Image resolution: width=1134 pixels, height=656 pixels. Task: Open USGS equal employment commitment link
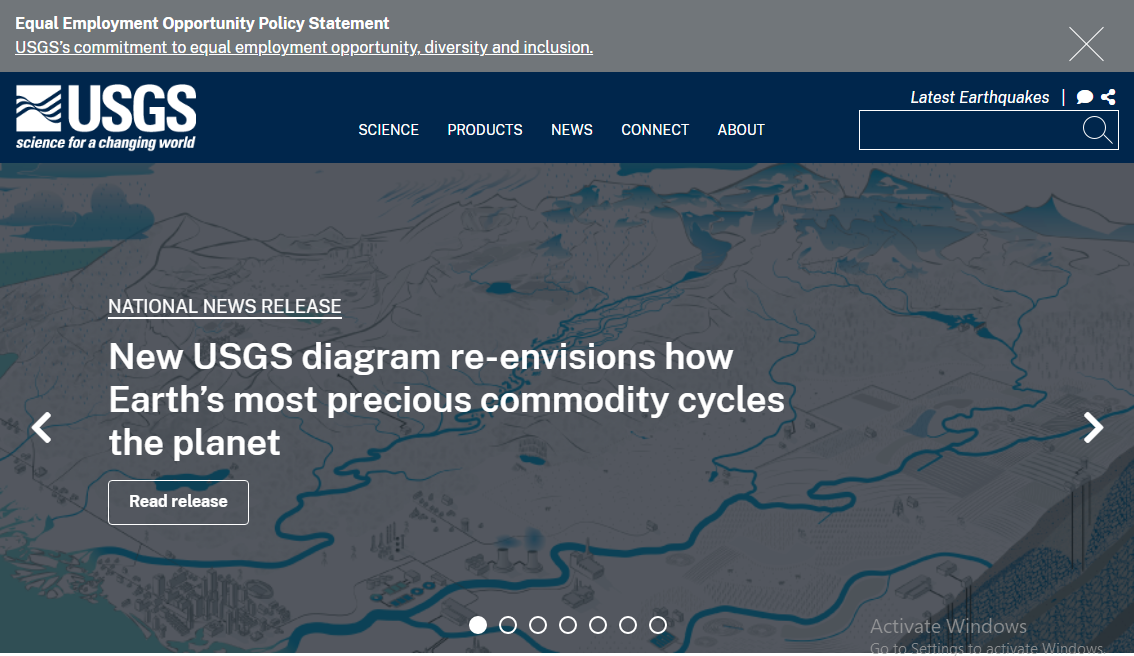pos(304,47)
